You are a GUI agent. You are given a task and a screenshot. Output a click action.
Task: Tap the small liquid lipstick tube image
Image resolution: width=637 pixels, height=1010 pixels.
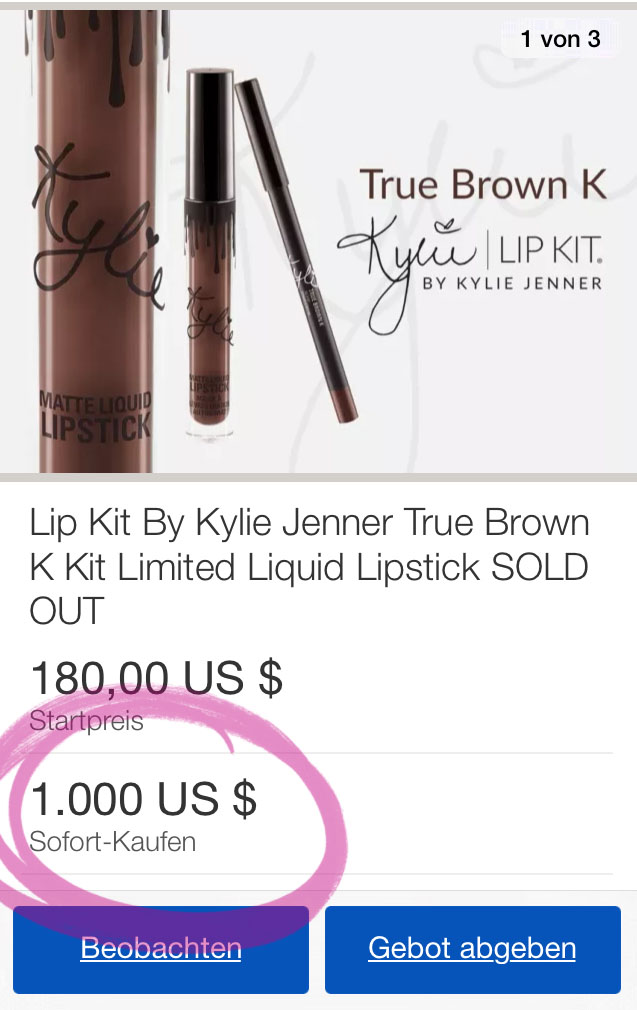pyautogui.click(x=209, y=254)
